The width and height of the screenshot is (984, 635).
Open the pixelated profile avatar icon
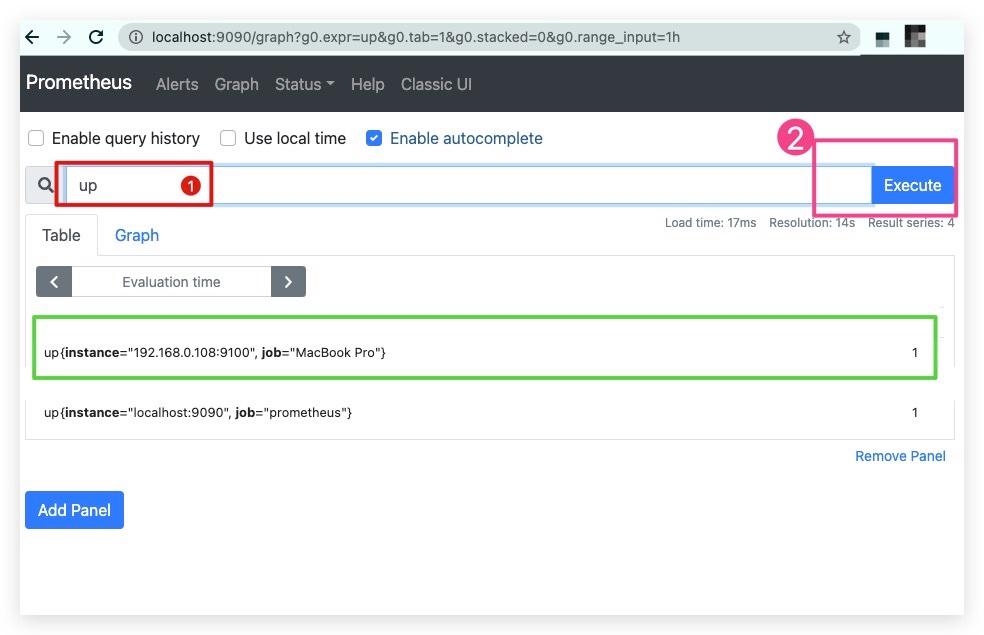[915, 36]
